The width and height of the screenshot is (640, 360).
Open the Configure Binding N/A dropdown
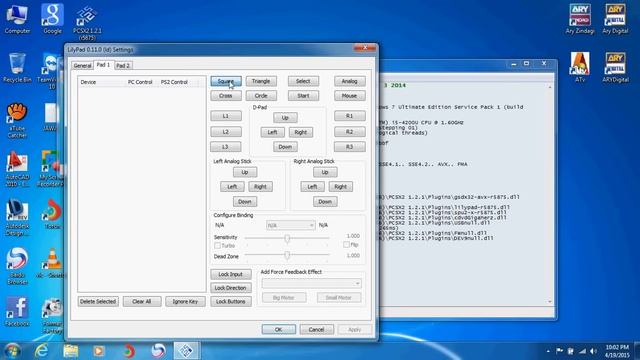pos(291,225)
